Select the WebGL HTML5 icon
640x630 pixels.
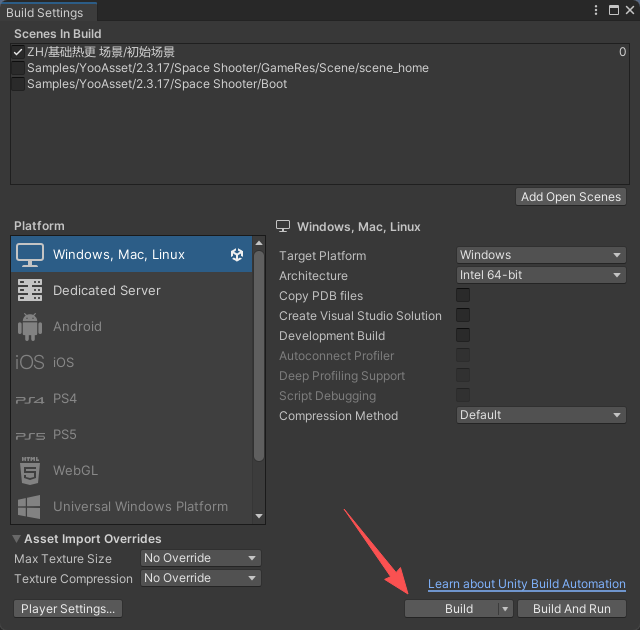(x=30, y=471)
